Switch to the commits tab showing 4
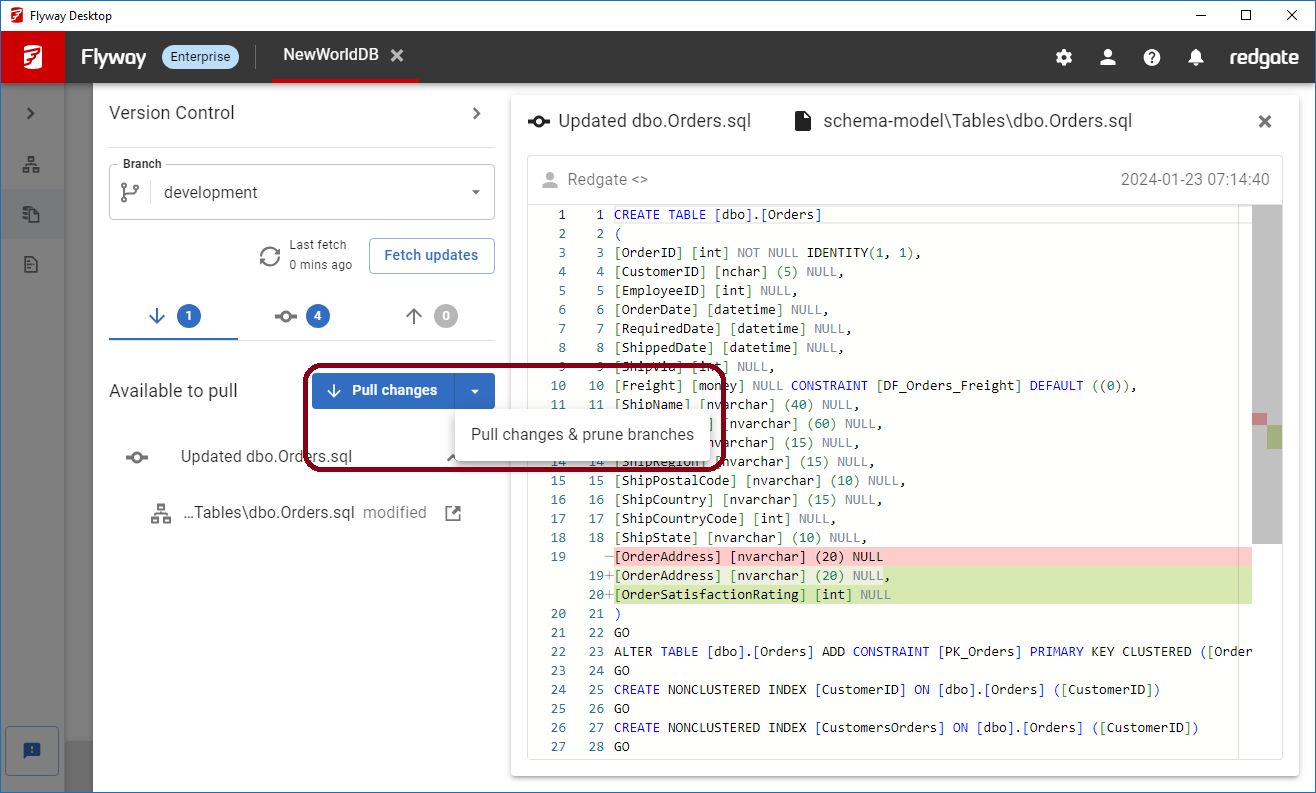The image size is (1316, 793). [303, 316]
